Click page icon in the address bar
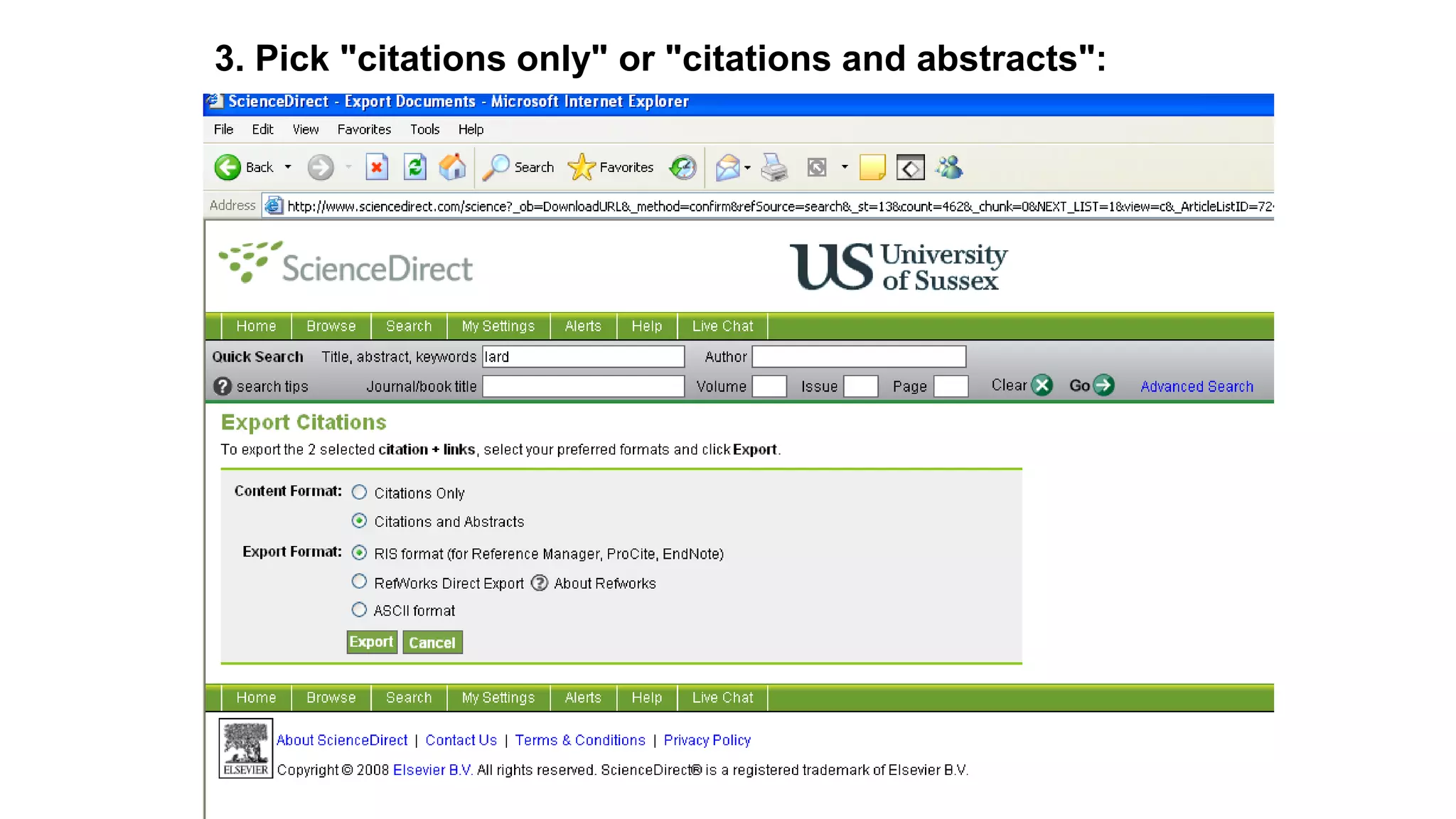1456x819 pixels. click(274, 206)
